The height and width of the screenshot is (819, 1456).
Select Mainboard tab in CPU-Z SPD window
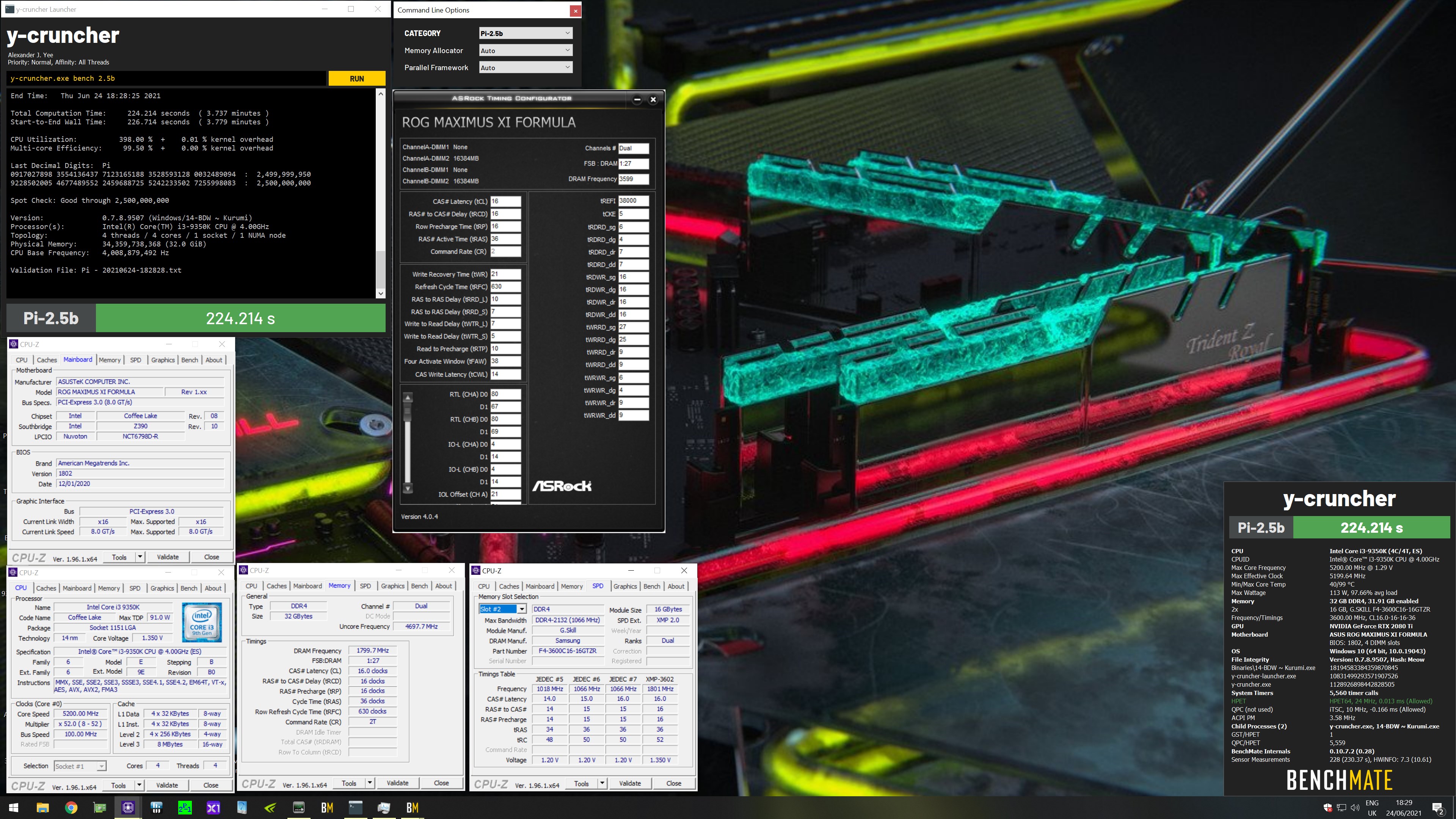point(540,586)
